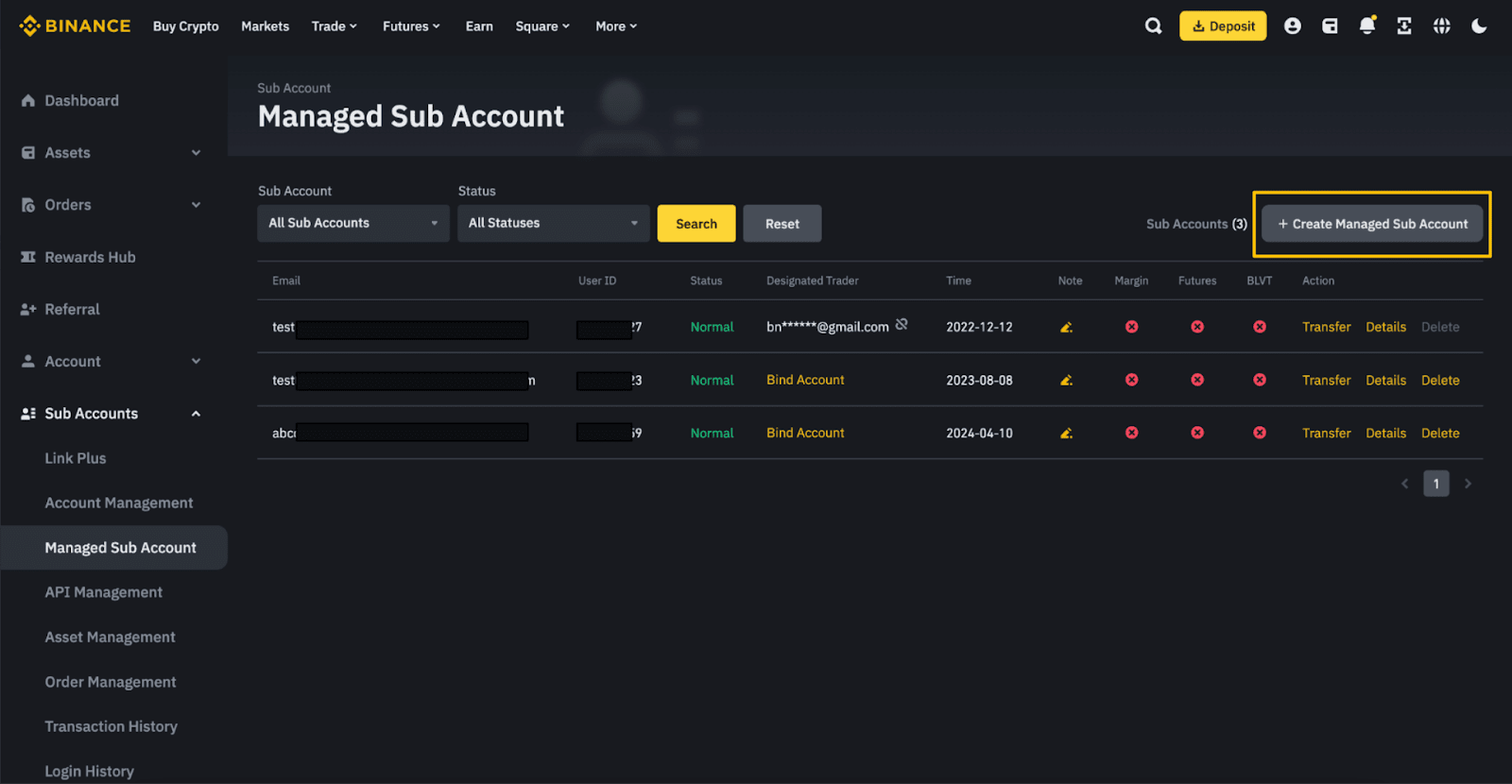Screen dimensions: 1512x784
Task: Open notifications bell icon
Action: click(1366, 26)
